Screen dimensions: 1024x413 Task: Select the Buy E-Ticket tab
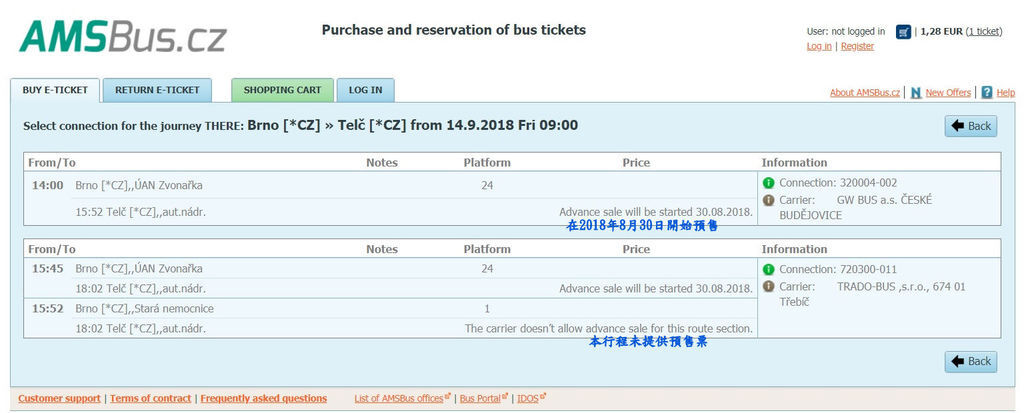click(x=55, y=90)
